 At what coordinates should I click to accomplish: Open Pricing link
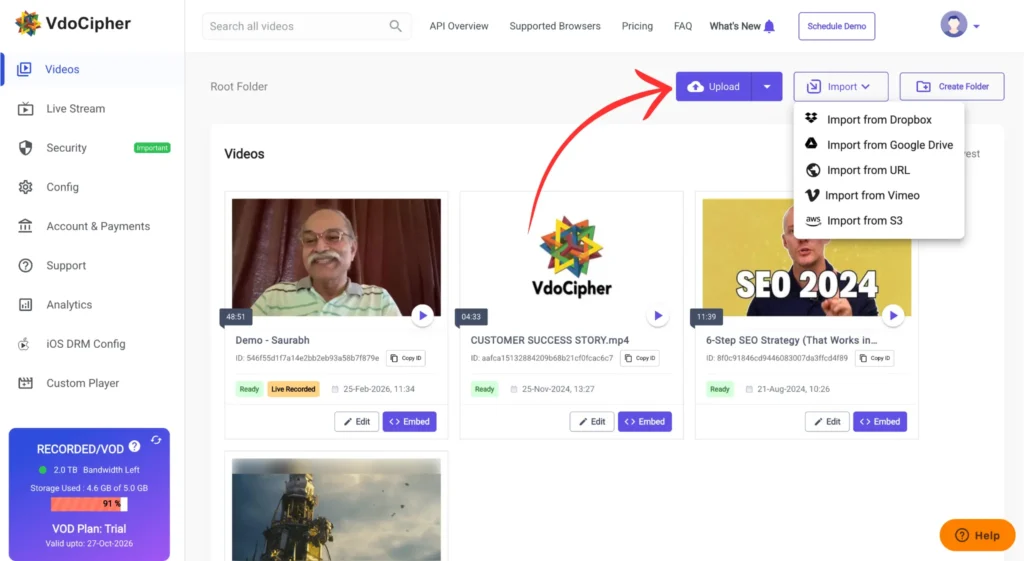click(x=637, y=26)
